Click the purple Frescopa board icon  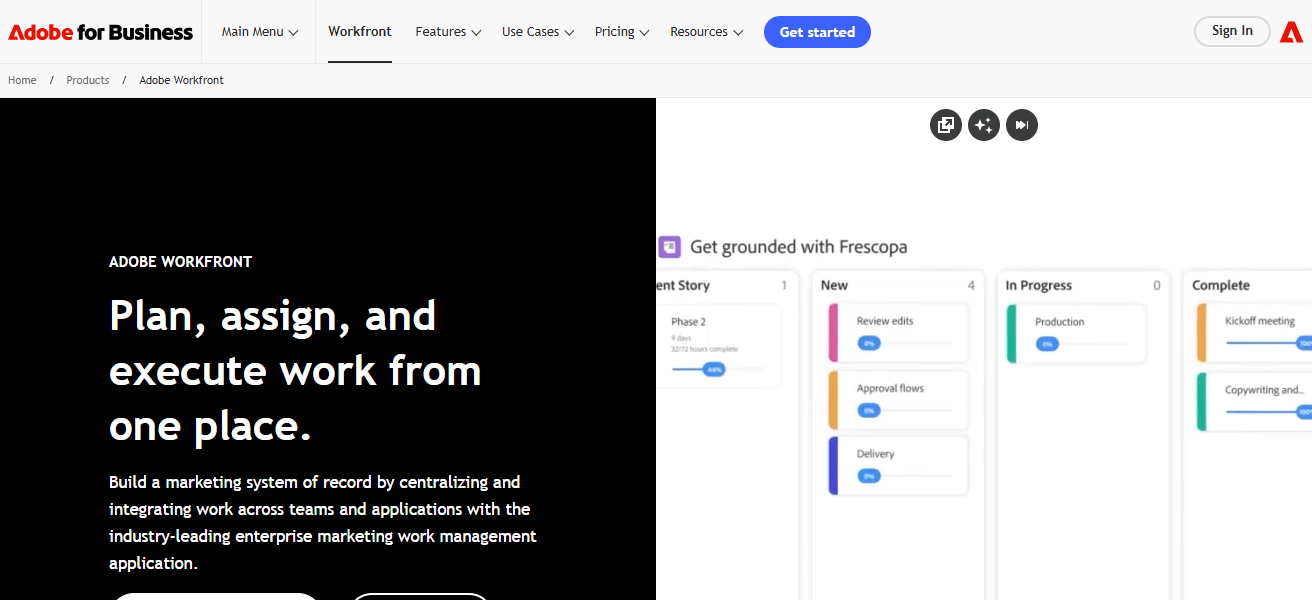pyautogui.click(x=669, y=246)
